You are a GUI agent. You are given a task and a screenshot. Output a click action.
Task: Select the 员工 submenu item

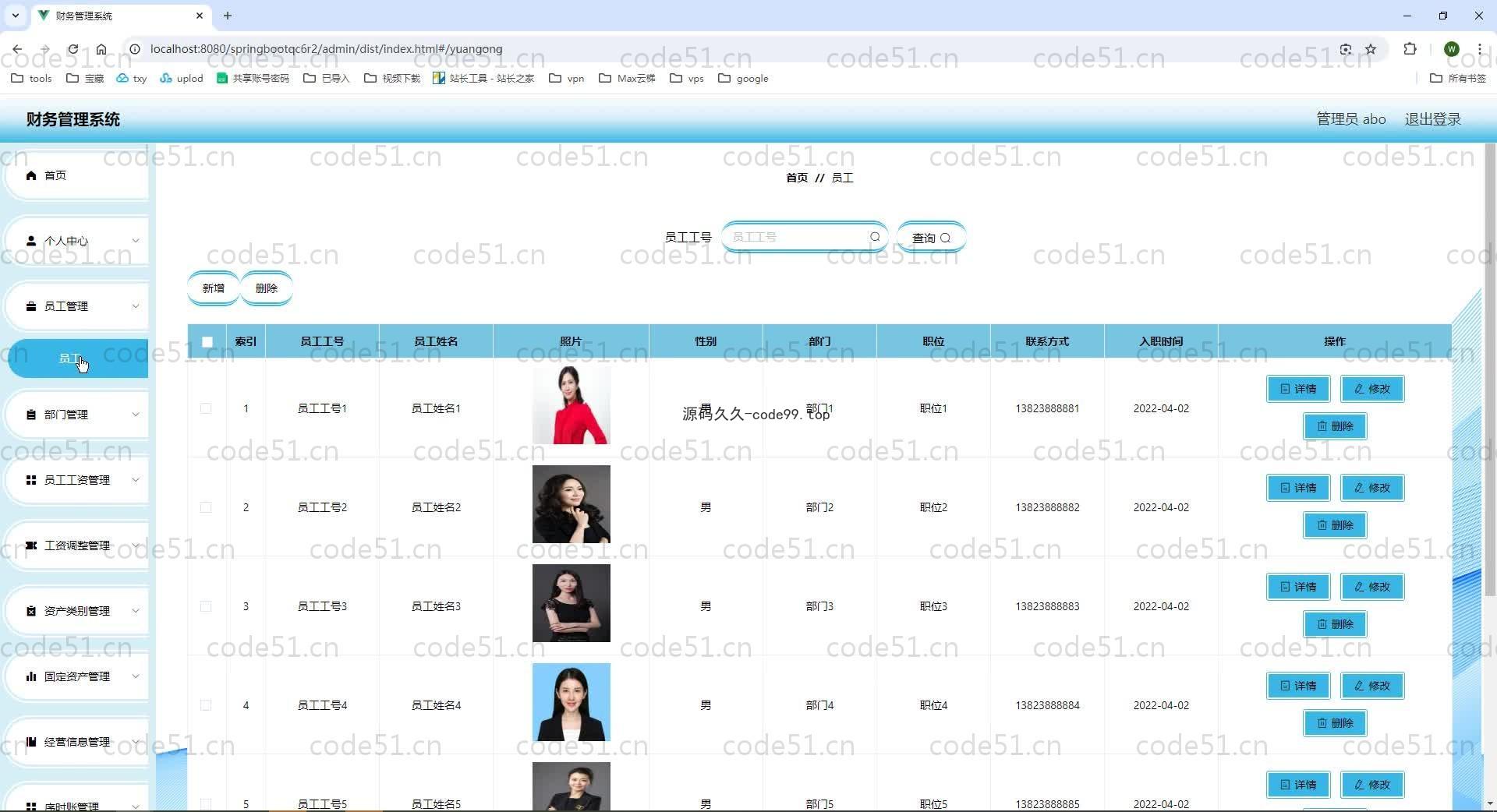[78, 358]
